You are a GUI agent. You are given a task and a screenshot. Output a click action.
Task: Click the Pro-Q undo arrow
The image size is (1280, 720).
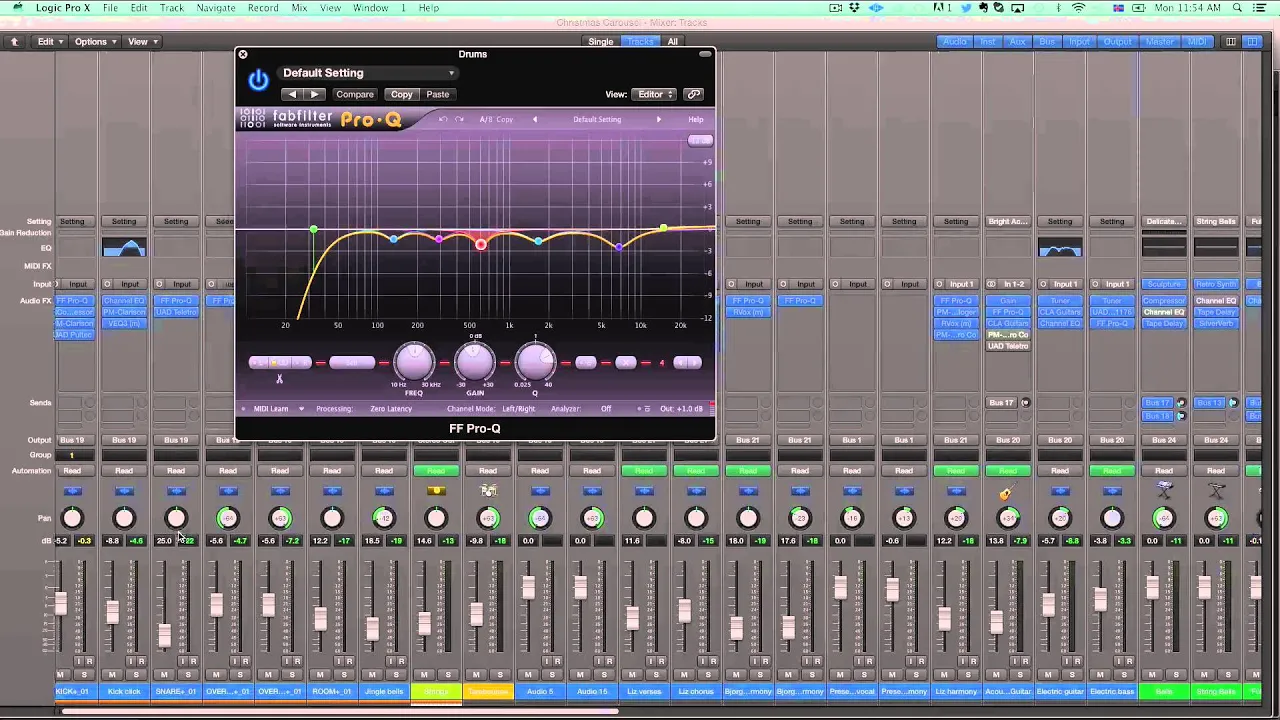[444, 119]
